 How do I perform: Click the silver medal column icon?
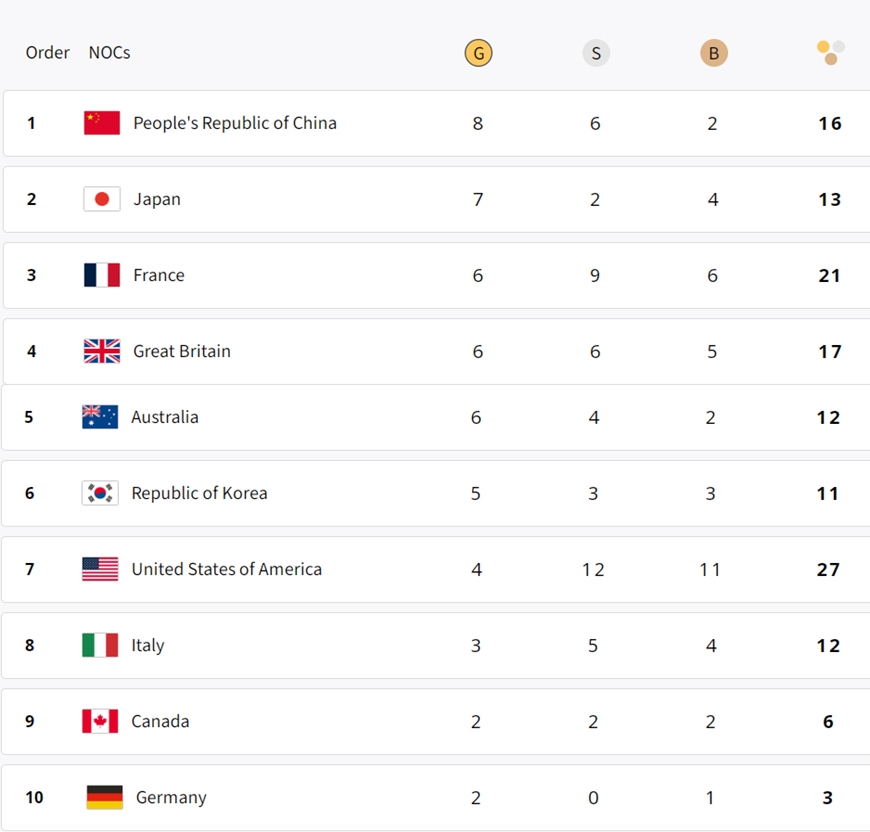pyautogui.click(x=596, y=53)
